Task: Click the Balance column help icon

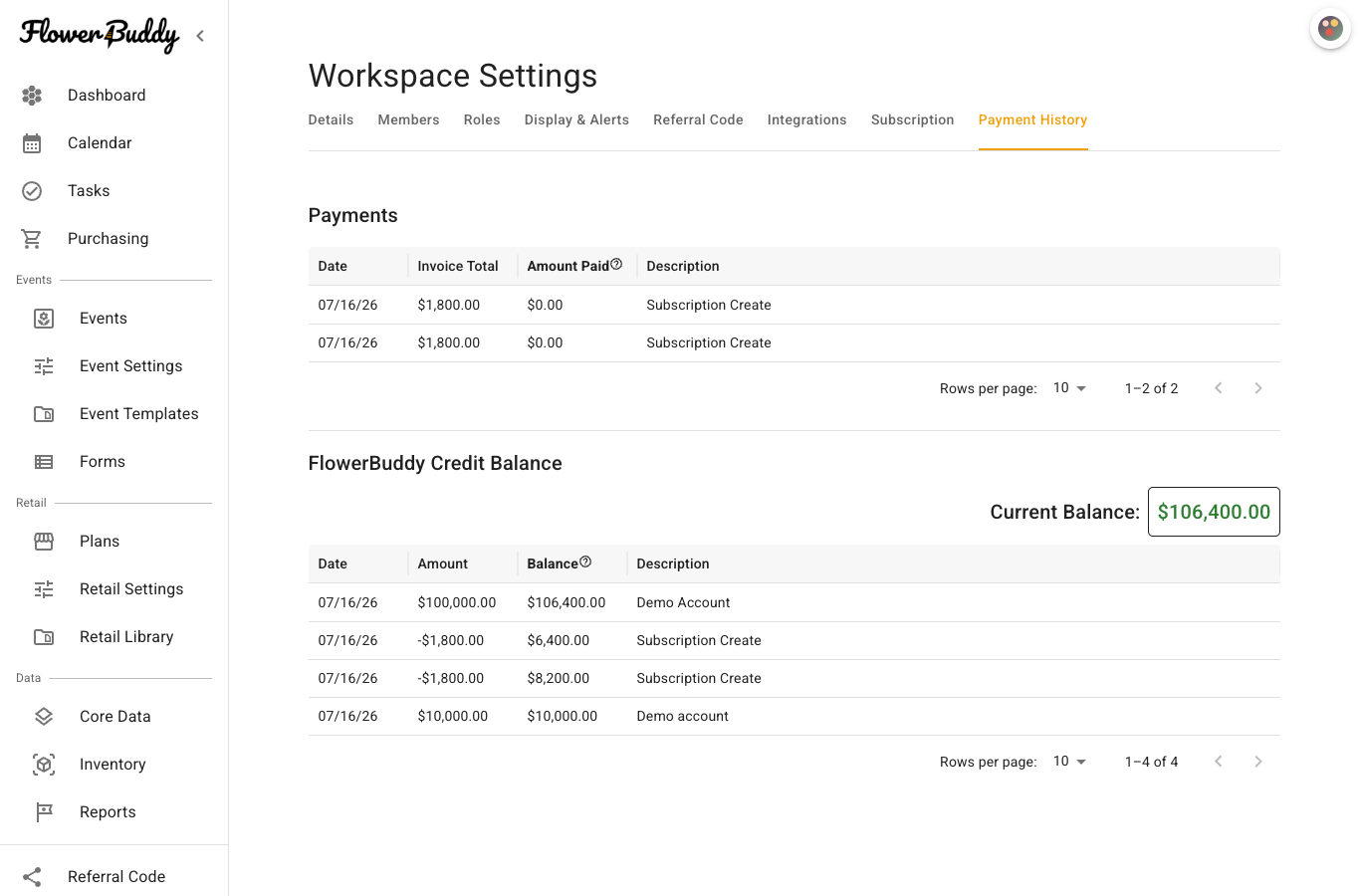Action: tap(585, 562)
